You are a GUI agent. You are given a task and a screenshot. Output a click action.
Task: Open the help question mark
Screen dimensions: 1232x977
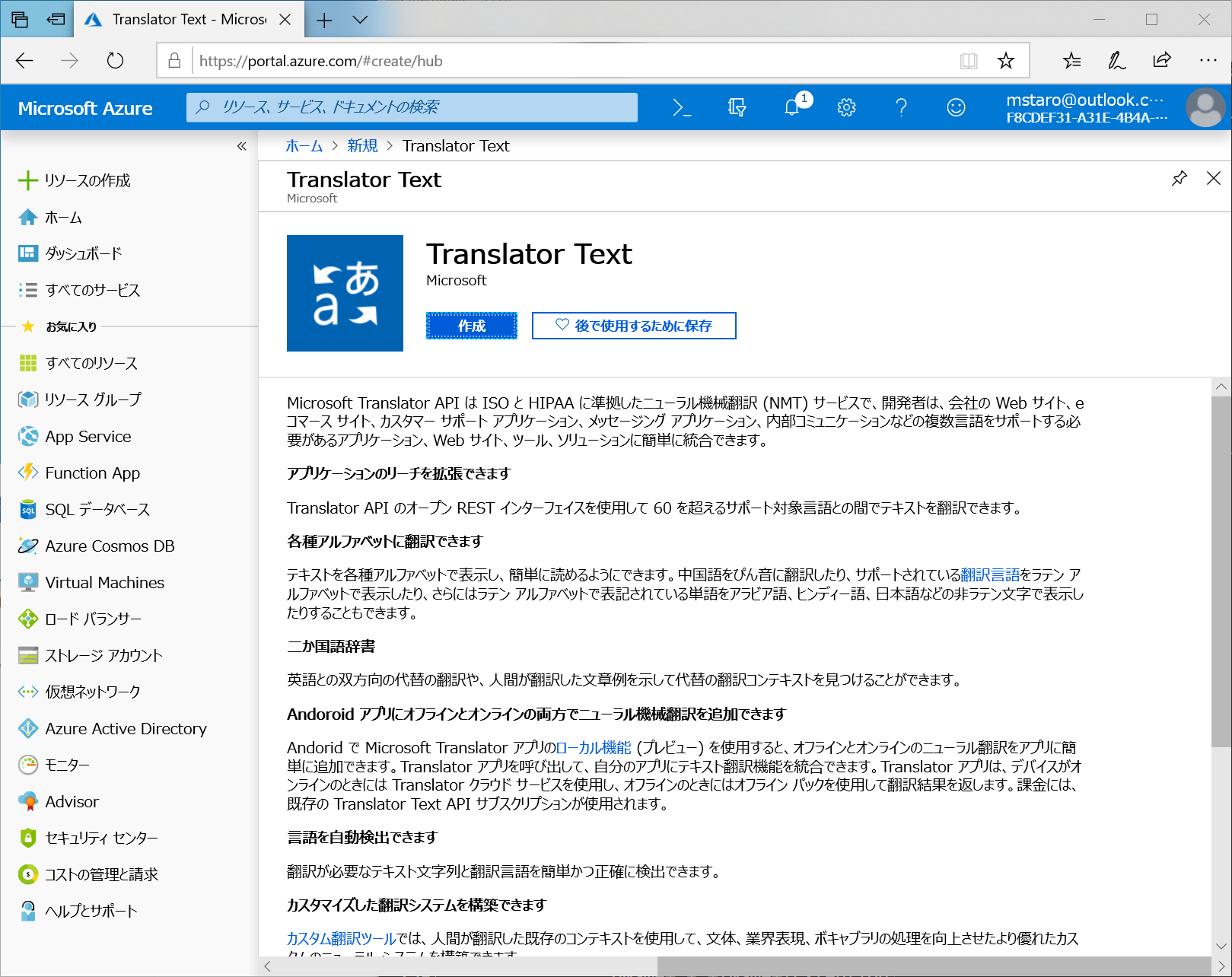(x=901, y=108)
